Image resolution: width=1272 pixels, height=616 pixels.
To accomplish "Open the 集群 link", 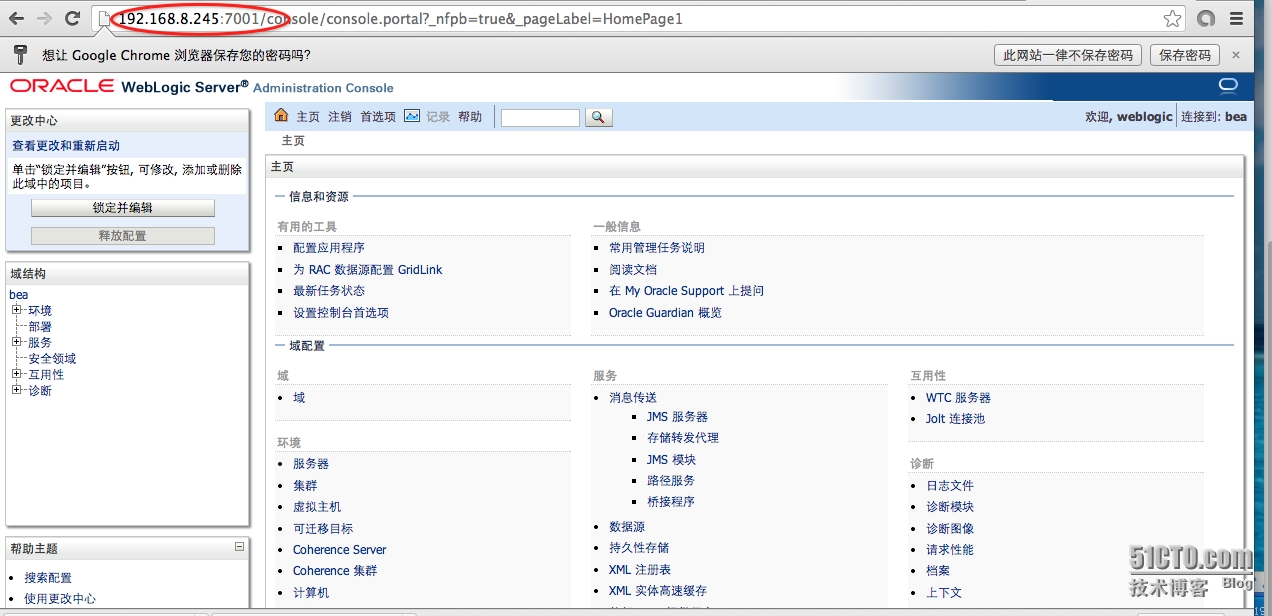I will pyautogui.click(x=305, y=486).
